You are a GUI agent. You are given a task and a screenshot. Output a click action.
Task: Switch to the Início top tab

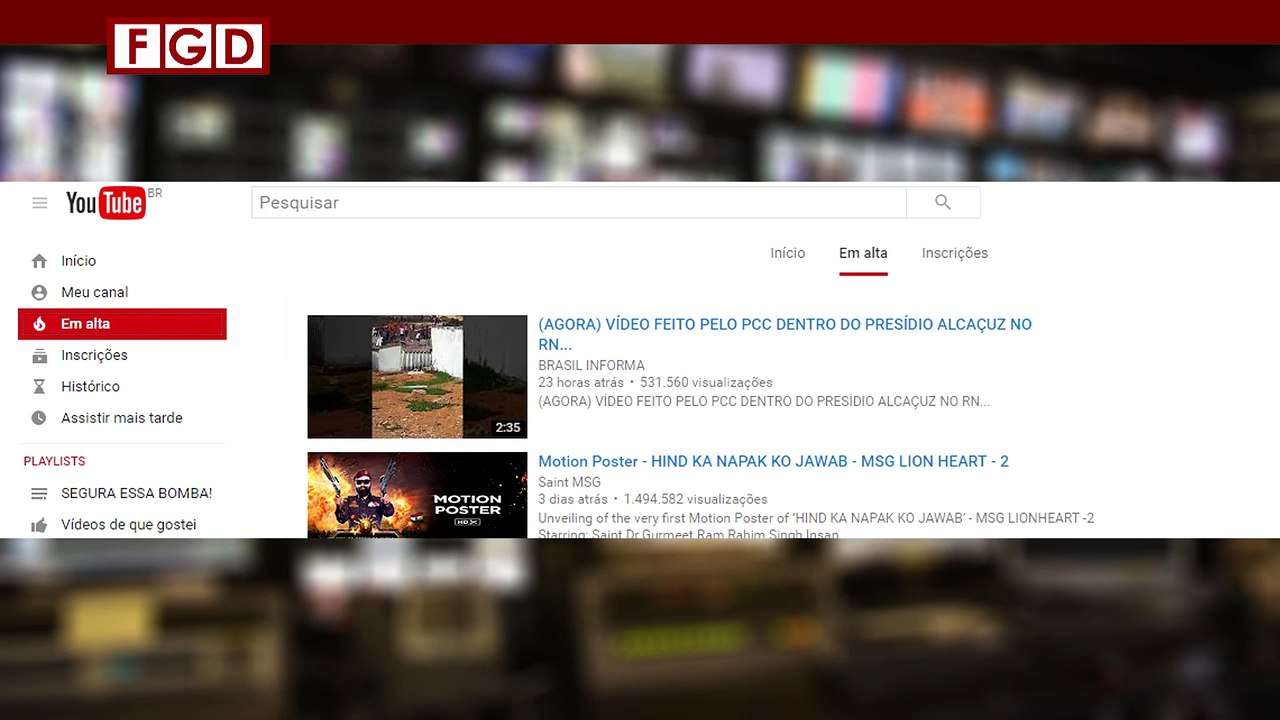click(x=788, y=253)
